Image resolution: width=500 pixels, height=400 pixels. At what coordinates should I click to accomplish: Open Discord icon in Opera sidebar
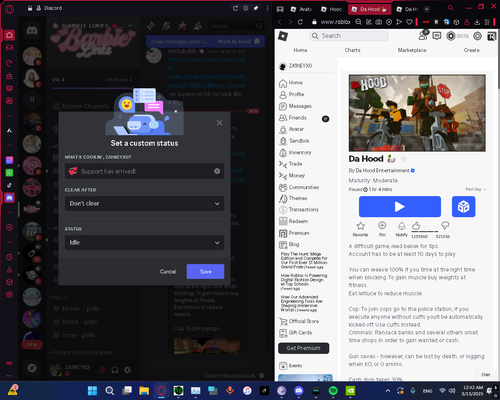click(9, 198)
